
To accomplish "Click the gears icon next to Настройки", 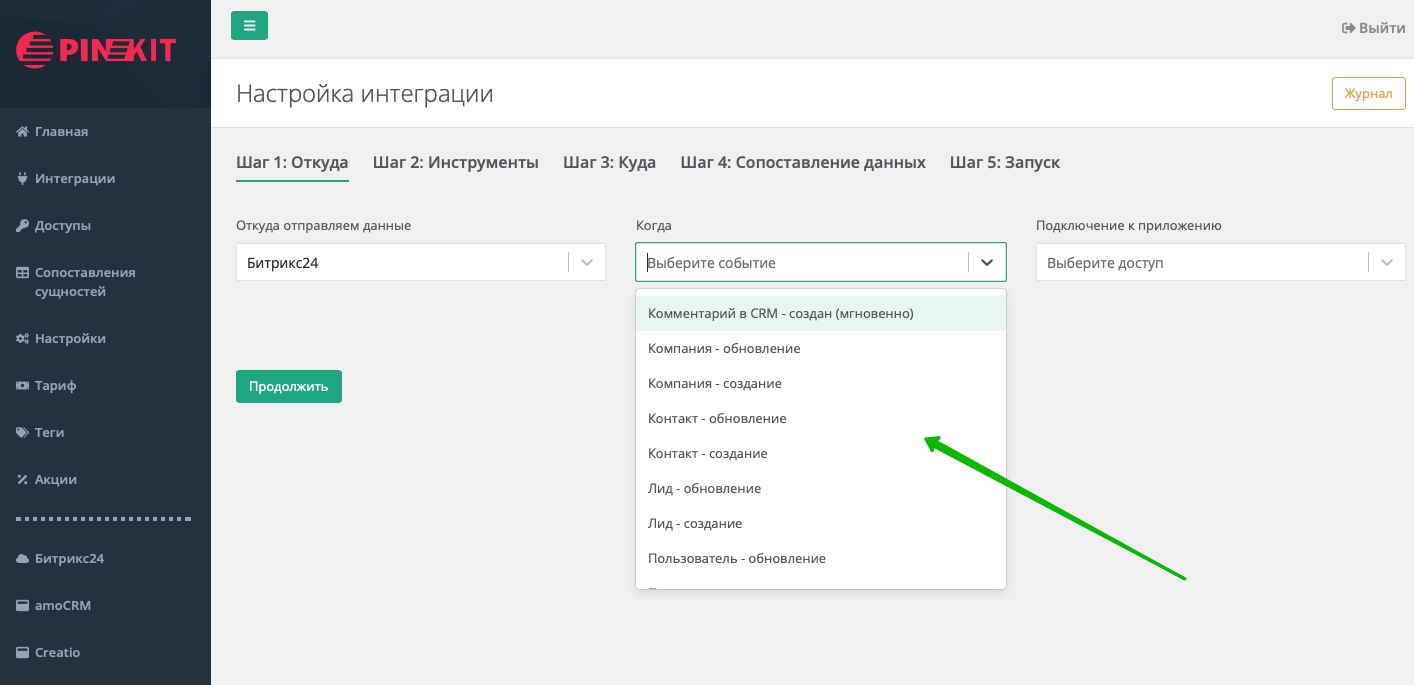I will [22, 339].
